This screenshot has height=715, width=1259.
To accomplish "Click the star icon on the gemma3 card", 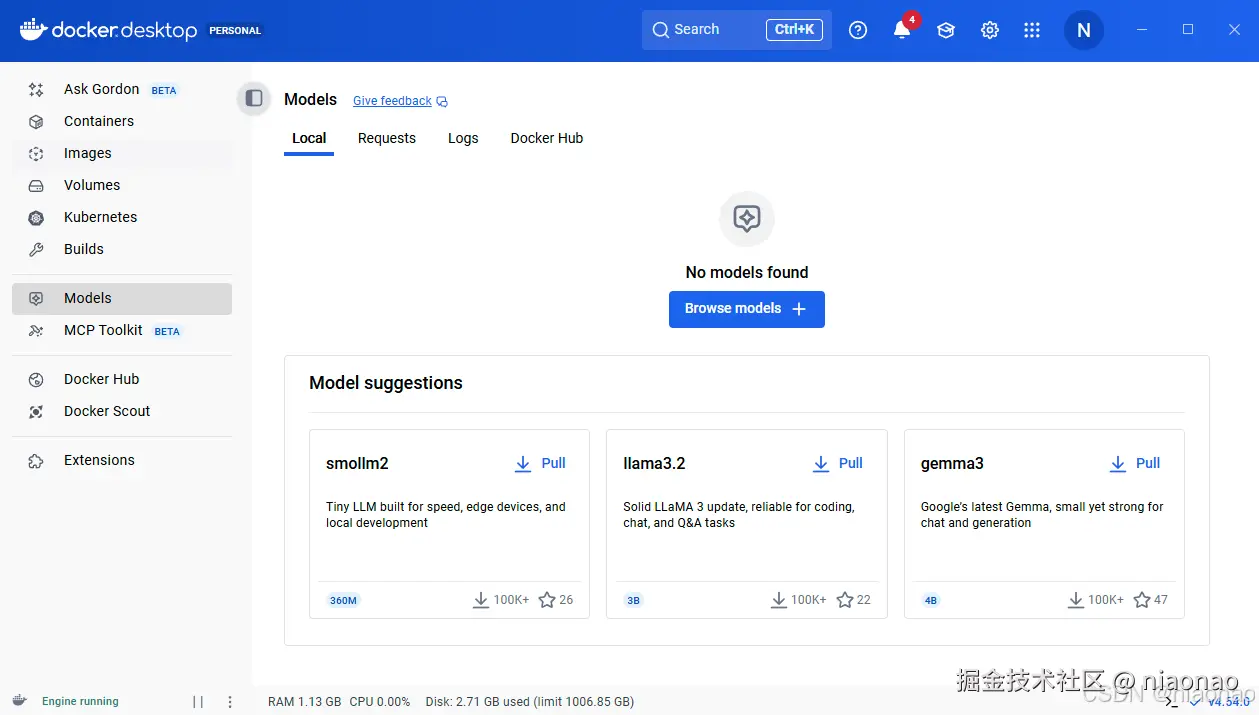I will coord(1142,600).
